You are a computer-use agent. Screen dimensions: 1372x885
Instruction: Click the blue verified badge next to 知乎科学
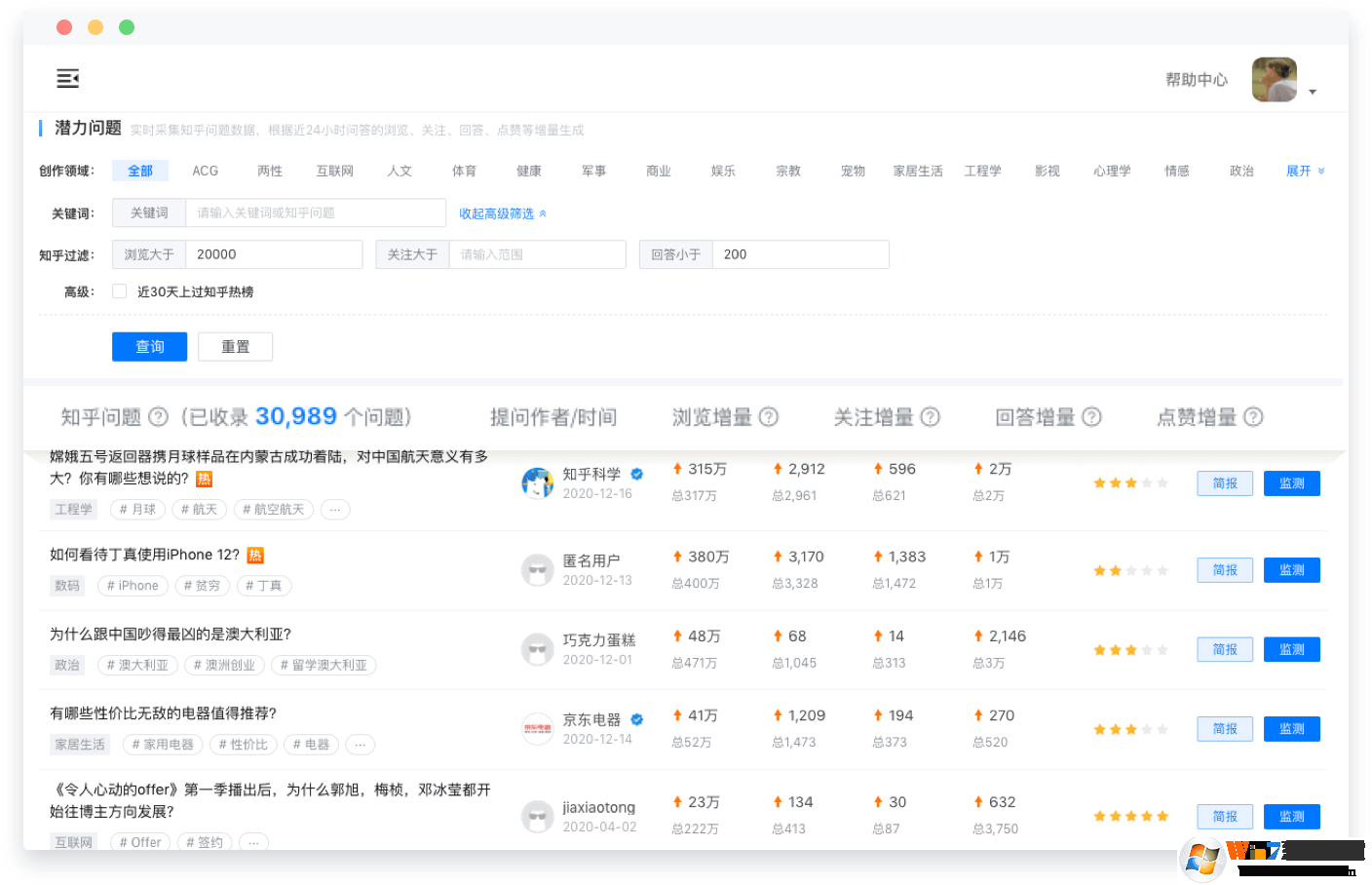tap(636, 474)
